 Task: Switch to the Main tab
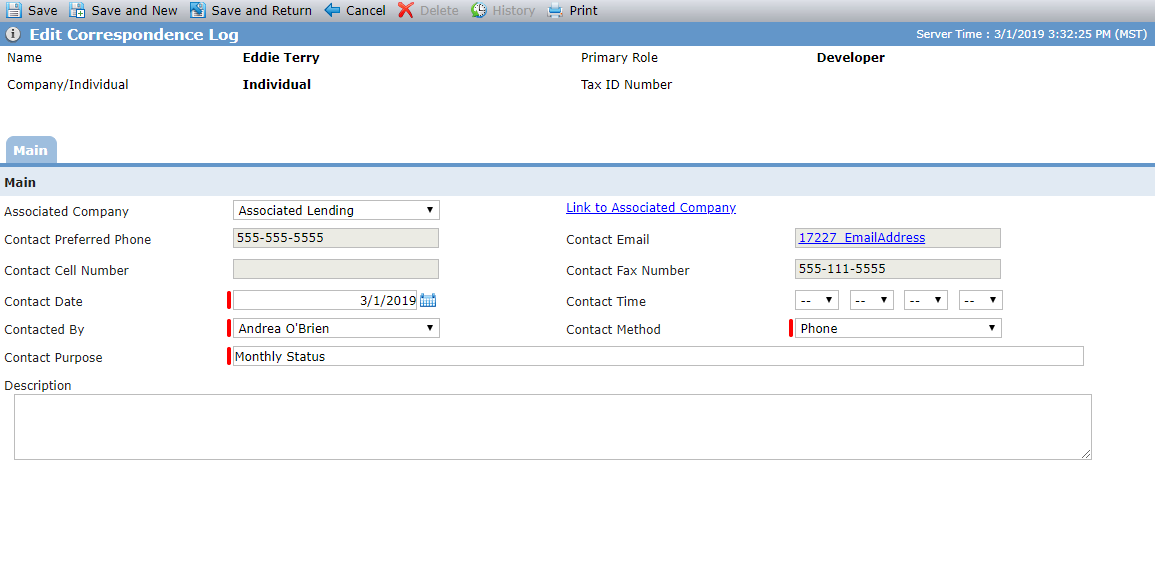[31, 150]
